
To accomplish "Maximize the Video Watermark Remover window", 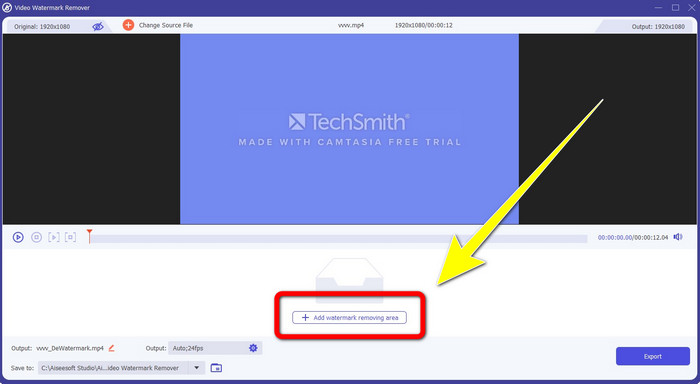I will 675,8.
